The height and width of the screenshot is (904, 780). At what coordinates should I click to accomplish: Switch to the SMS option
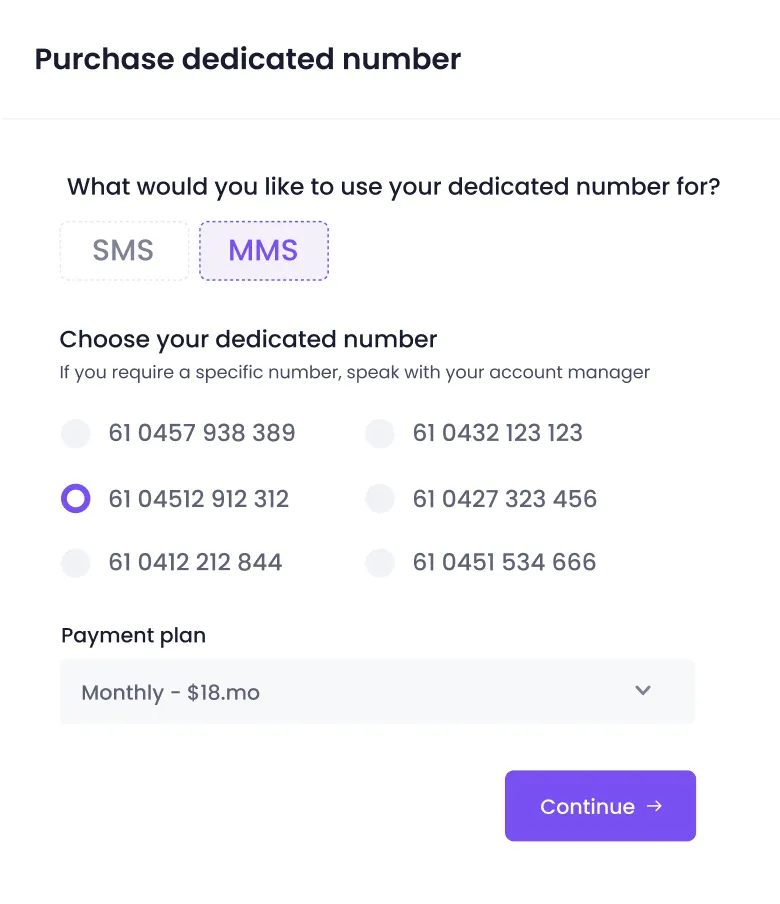click(x=123, y=250)
